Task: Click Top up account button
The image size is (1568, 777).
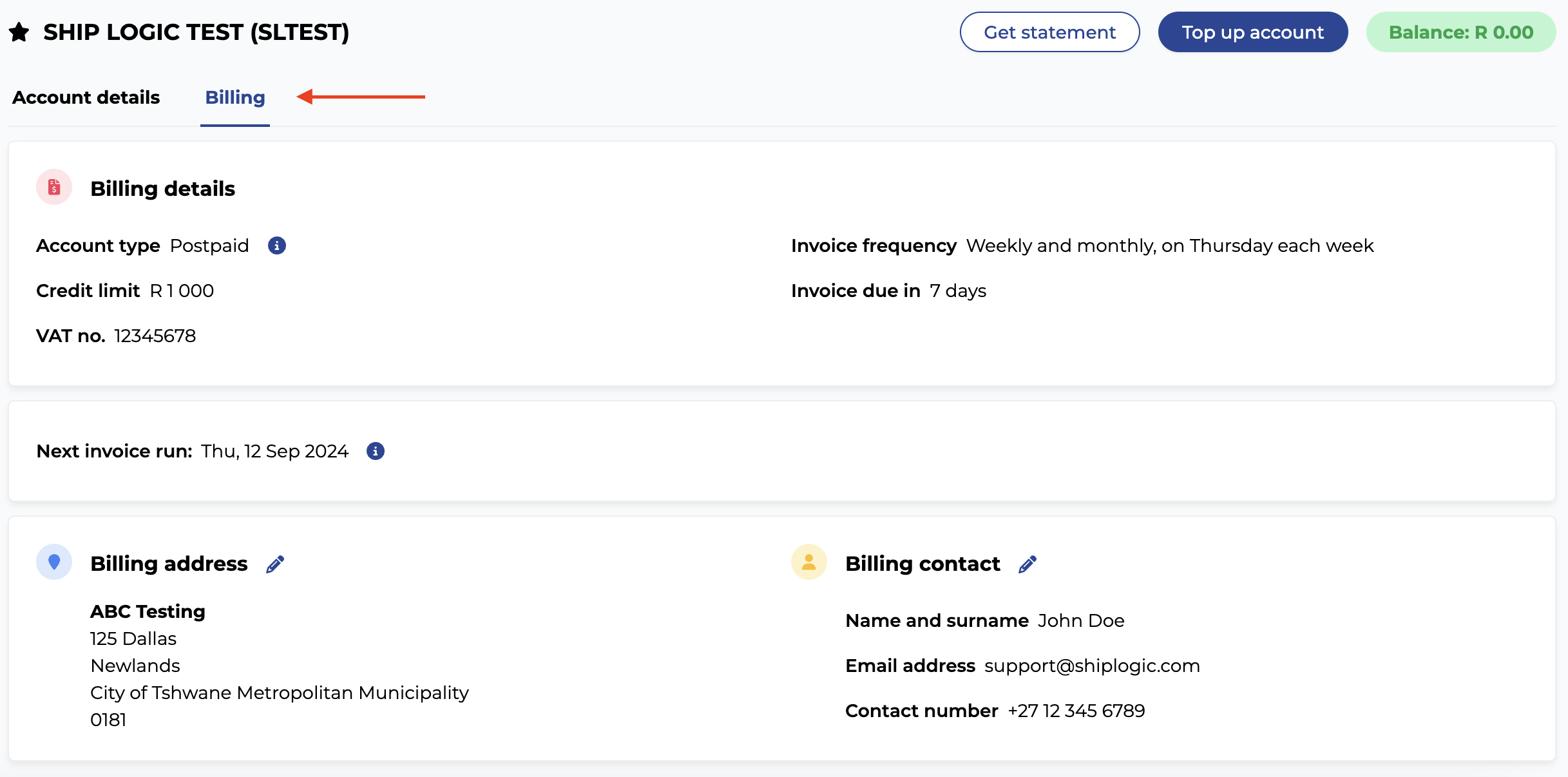Action: pos(1253,32)
